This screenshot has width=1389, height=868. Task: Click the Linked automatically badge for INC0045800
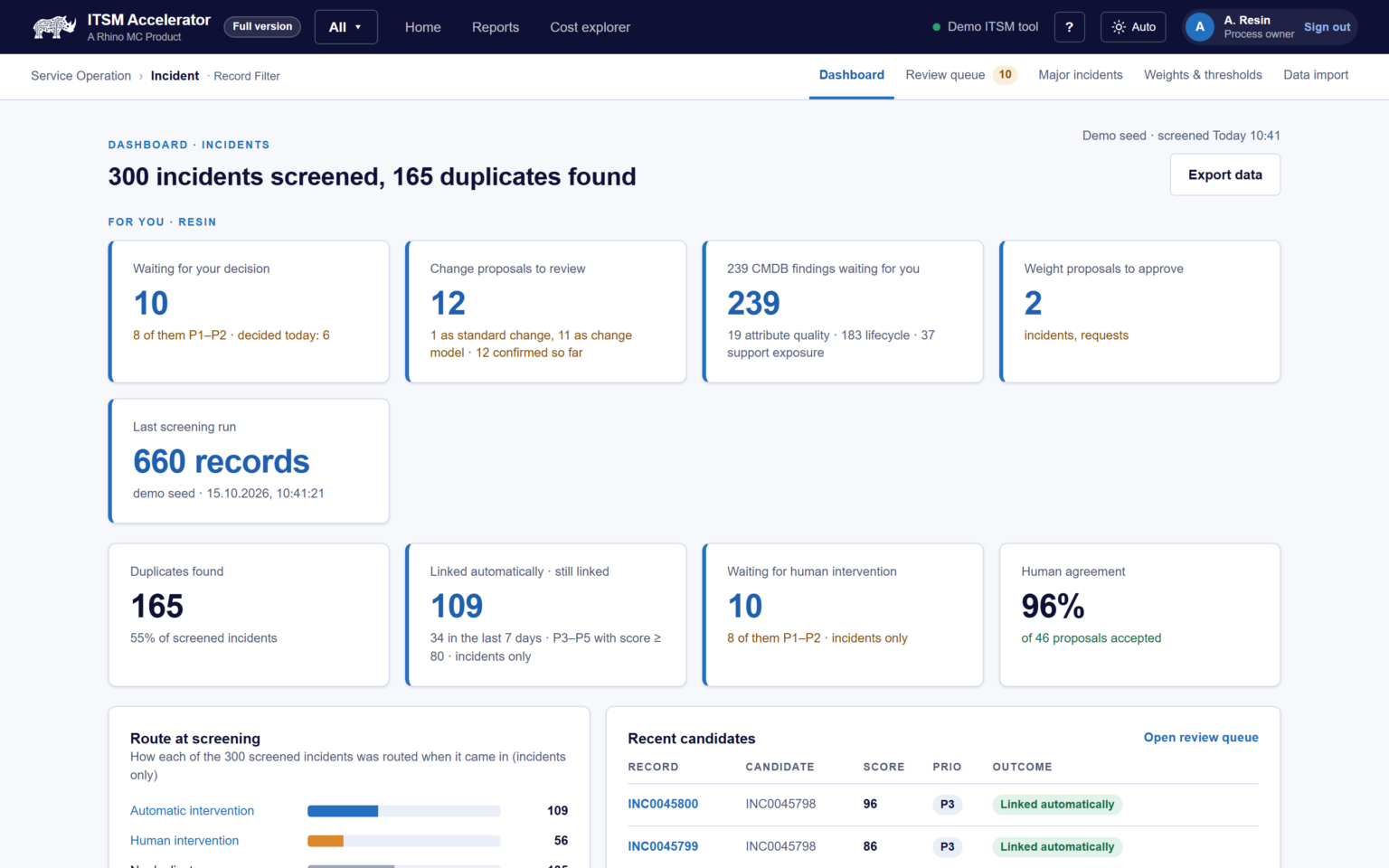[x=1057, y=805]
